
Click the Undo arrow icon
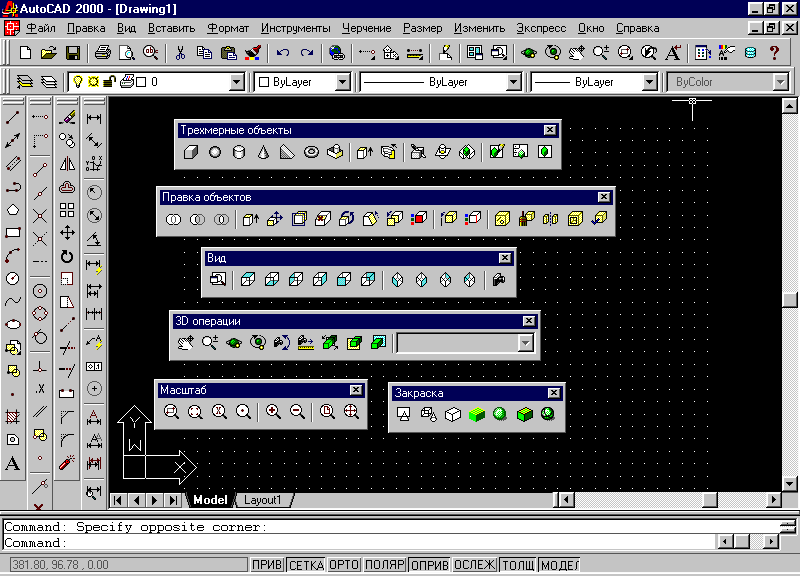click(283, 53)
